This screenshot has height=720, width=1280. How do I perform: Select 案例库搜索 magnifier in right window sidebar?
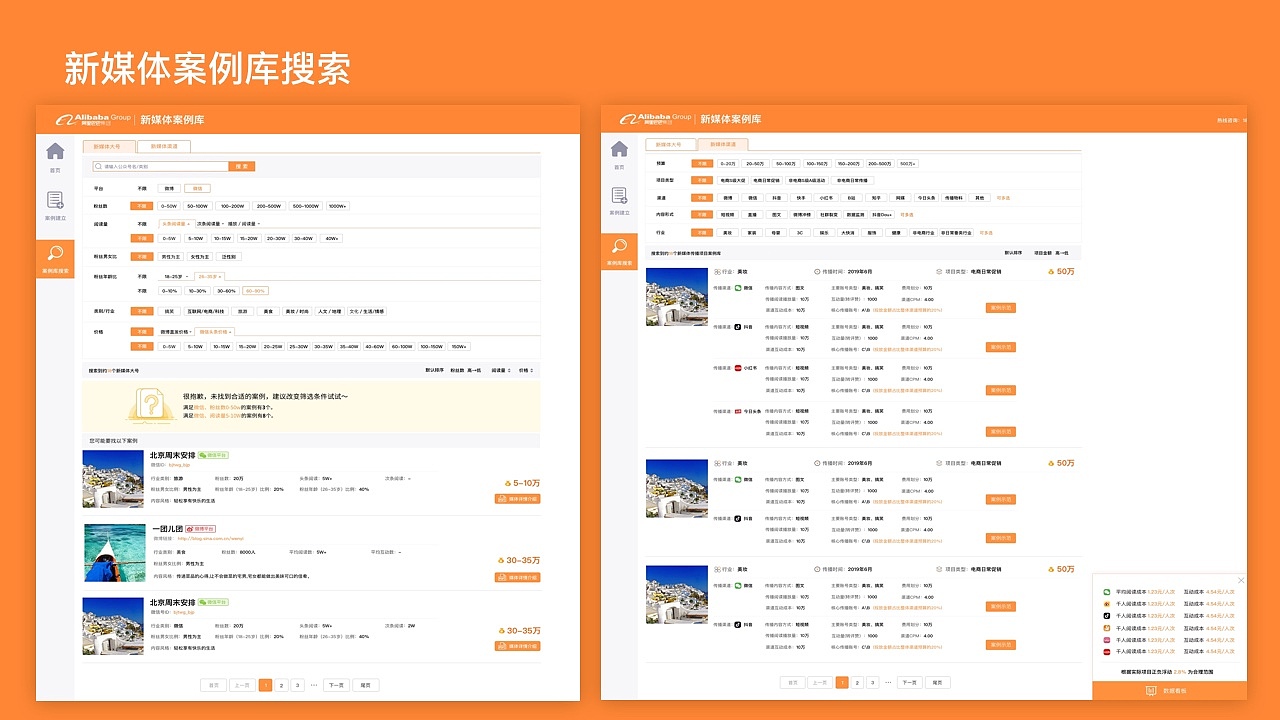(x=619, y=246)
